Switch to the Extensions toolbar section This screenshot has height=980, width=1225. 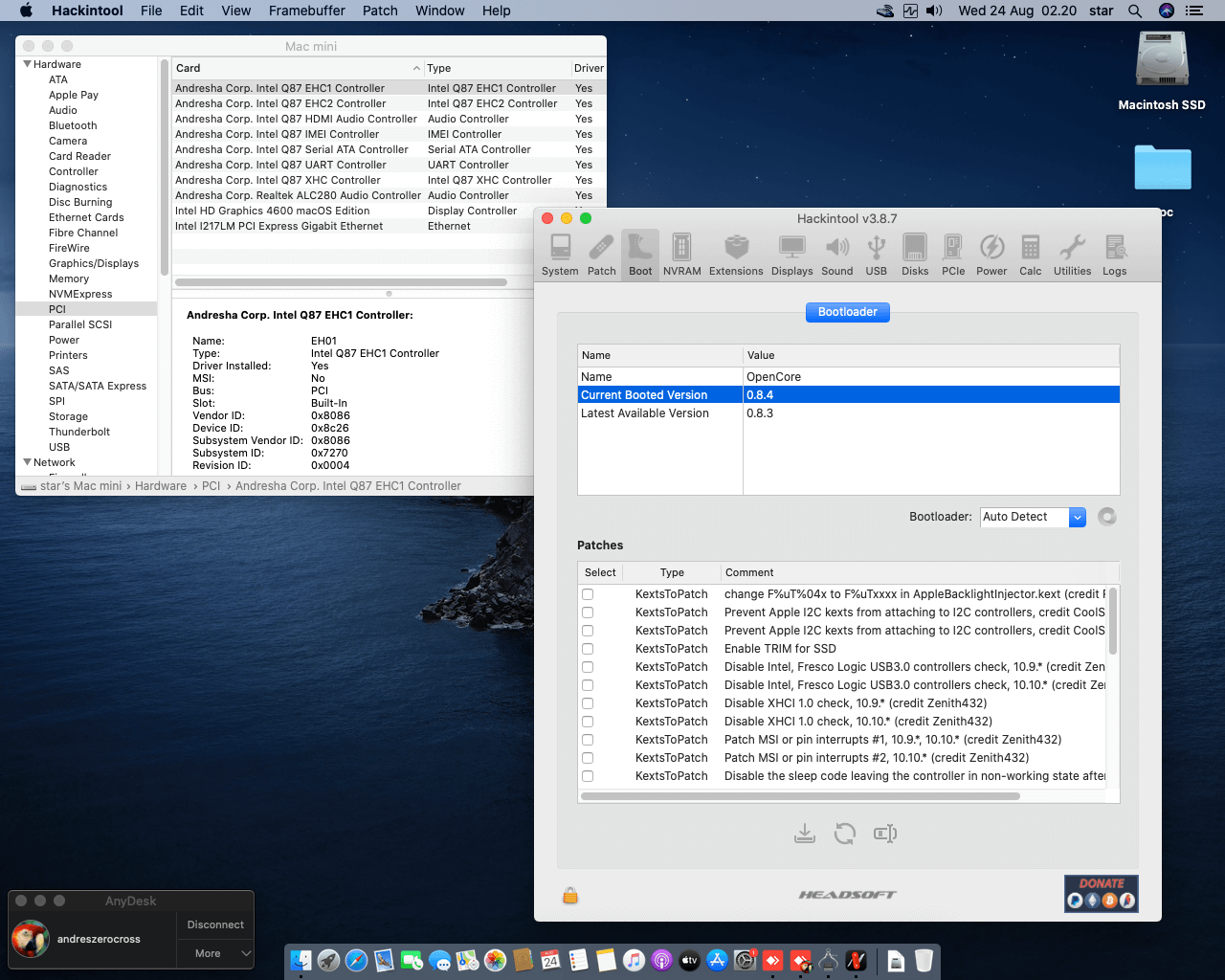(x=736, y=255)
